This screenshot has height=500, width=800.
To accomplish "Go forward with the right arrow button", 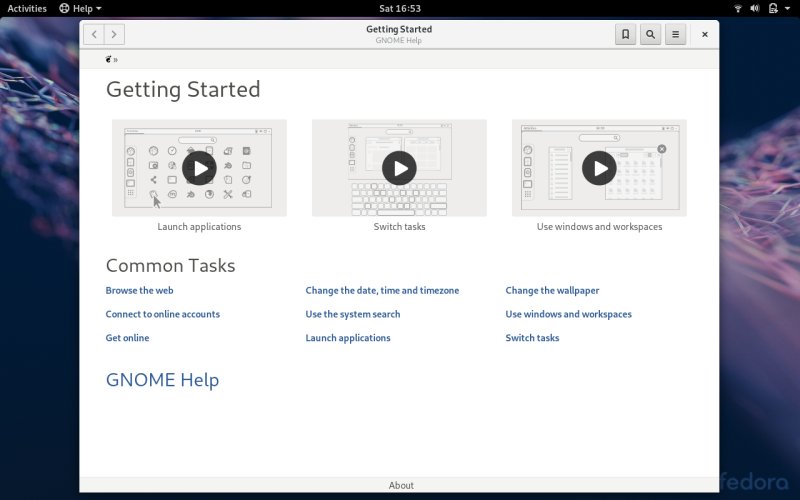I will [114, 34].
